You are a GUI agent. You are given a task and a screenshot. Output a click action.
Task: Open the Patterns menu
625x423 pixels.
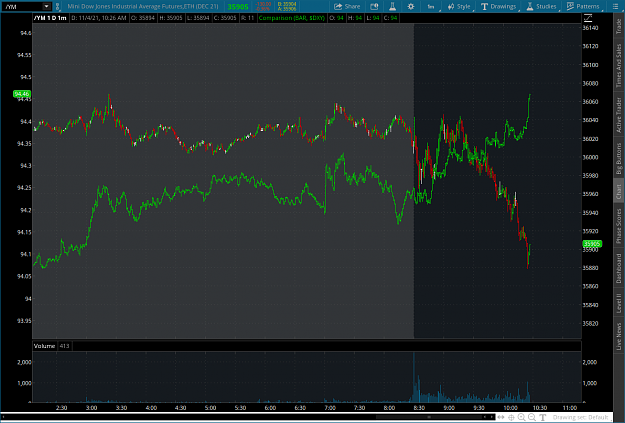(584, 6)
